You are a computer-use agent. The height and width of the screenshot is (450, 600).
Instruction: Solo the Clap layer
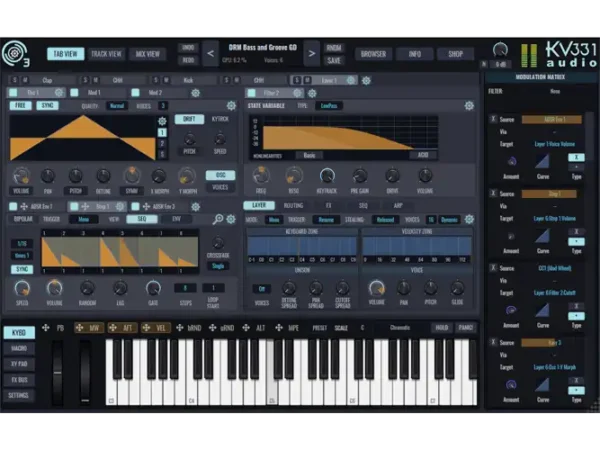(x=15, y=80)
